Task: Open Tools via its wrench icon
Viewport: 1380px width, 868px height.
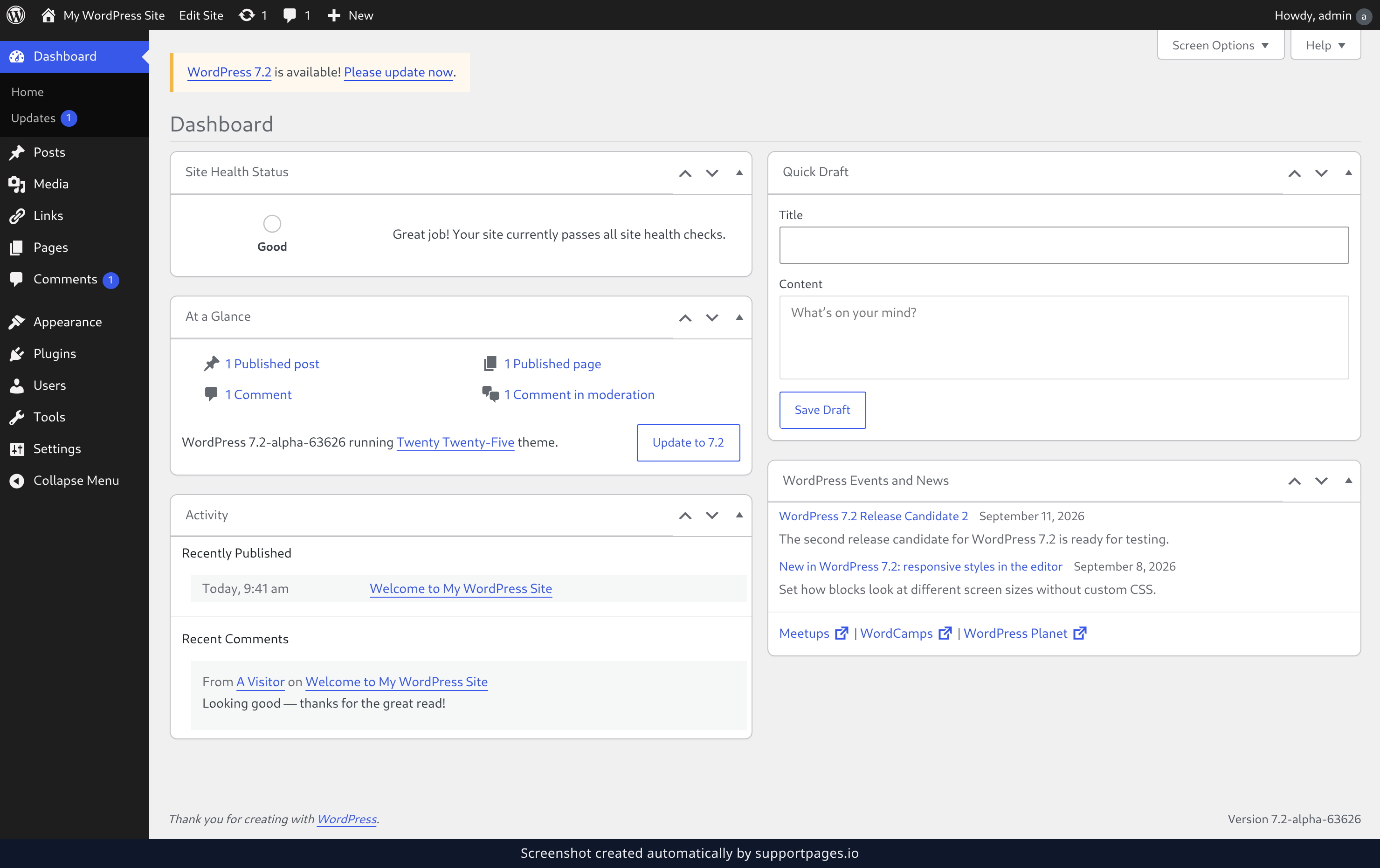Action: click(17, 417)
